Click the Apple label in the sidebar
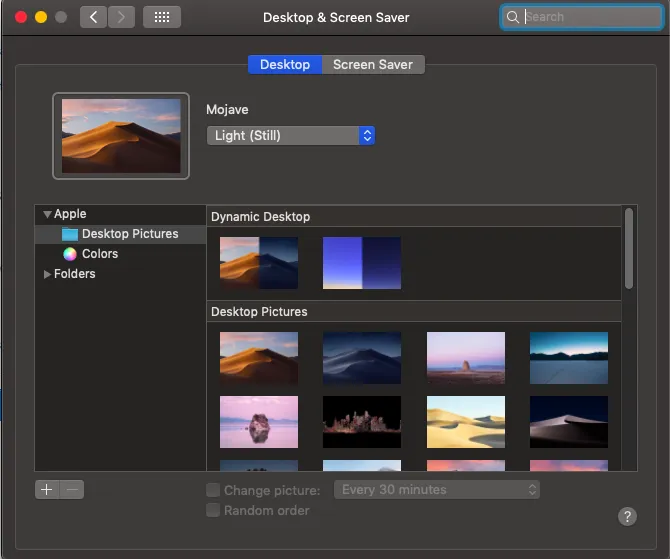This screenshot has height=559, width=670. 70,214
